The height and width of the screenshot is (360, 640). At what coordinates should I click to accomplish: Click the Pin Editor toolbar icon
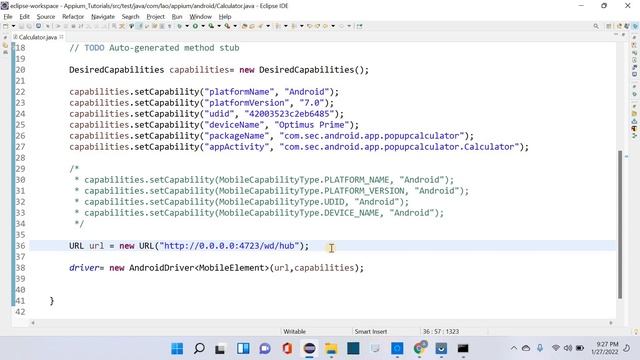[359, 26]
